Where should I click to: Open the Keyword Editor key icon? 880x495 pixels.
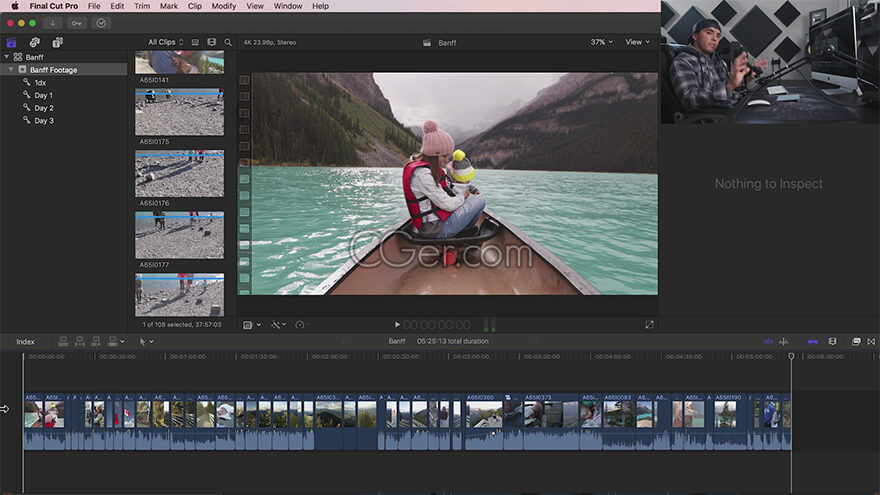[76, 23]
